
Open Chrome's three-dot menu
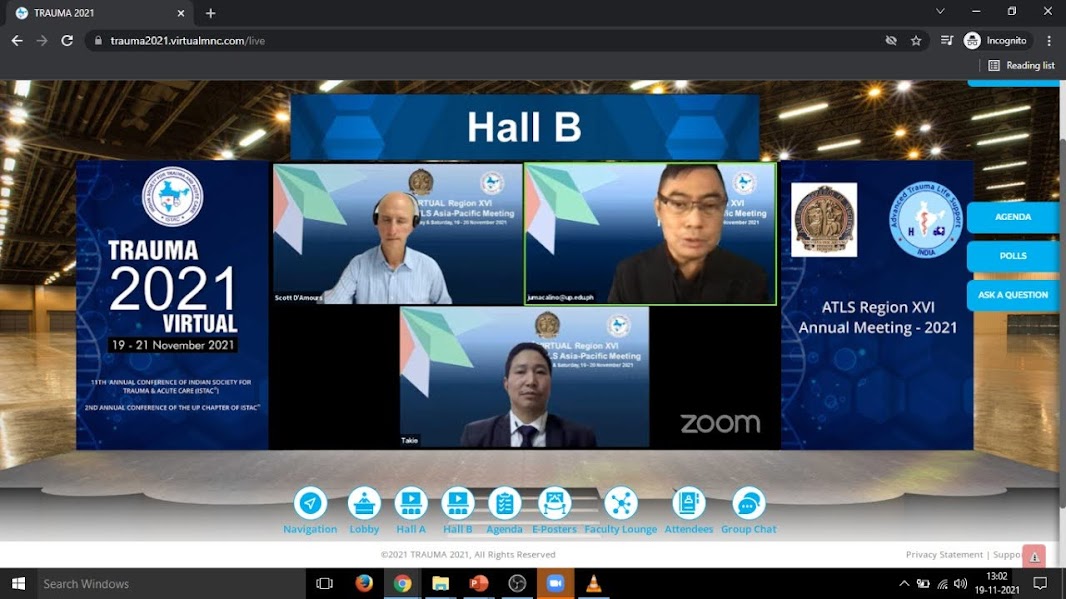point(1049,41)
